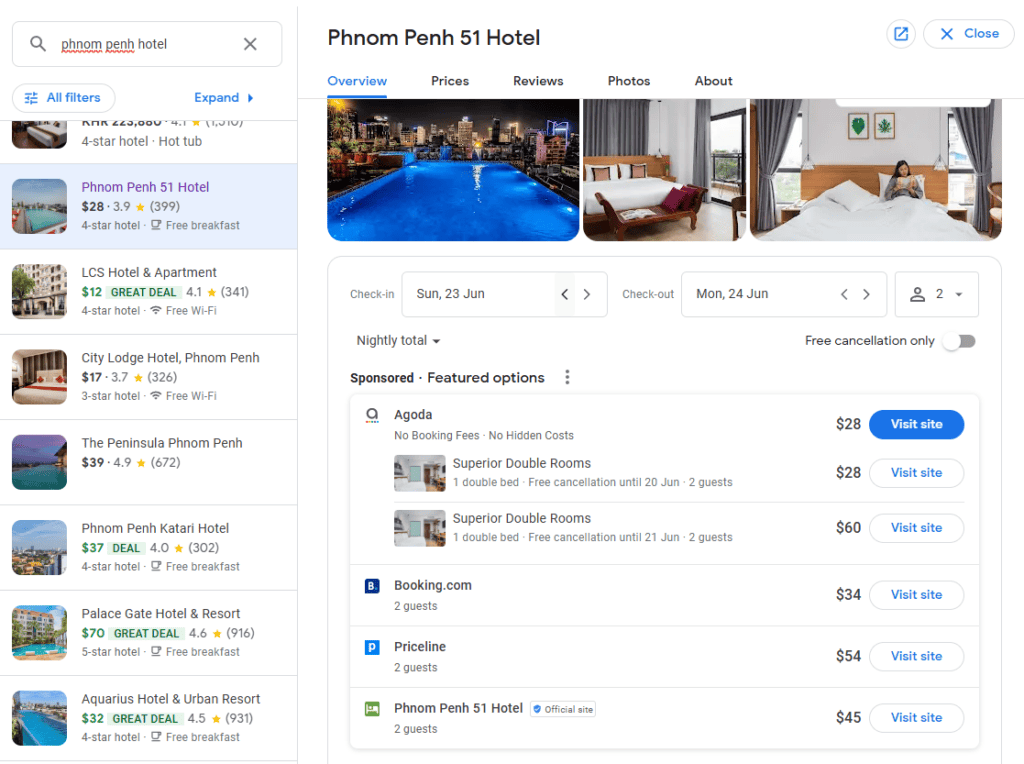Move check-out date back one day
The width and height of the screenshot is (1024, 764).
[x=844, y=294]
